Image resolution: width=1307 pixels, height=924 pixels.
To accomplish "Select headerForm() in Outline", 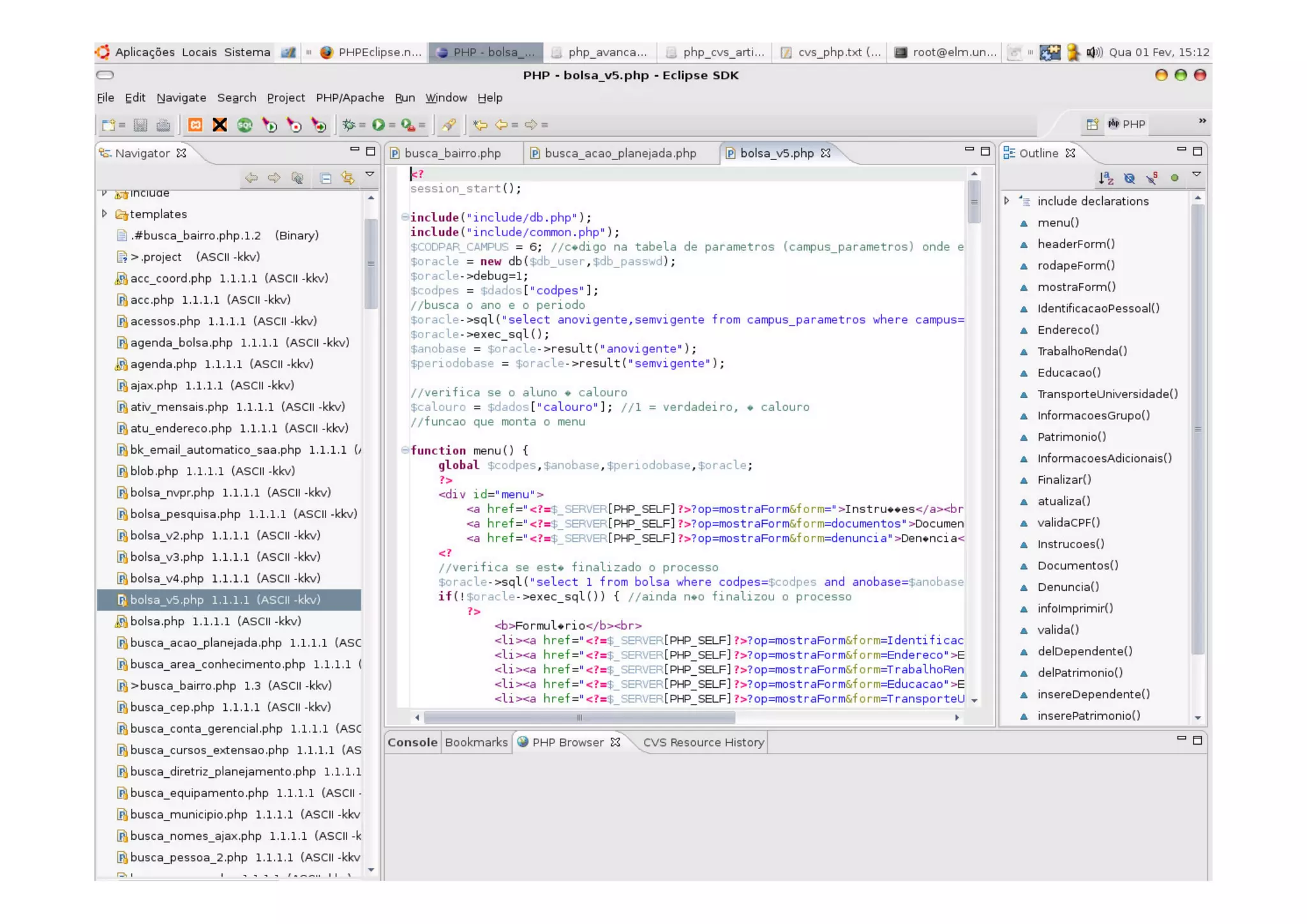I will point(1076,244).
